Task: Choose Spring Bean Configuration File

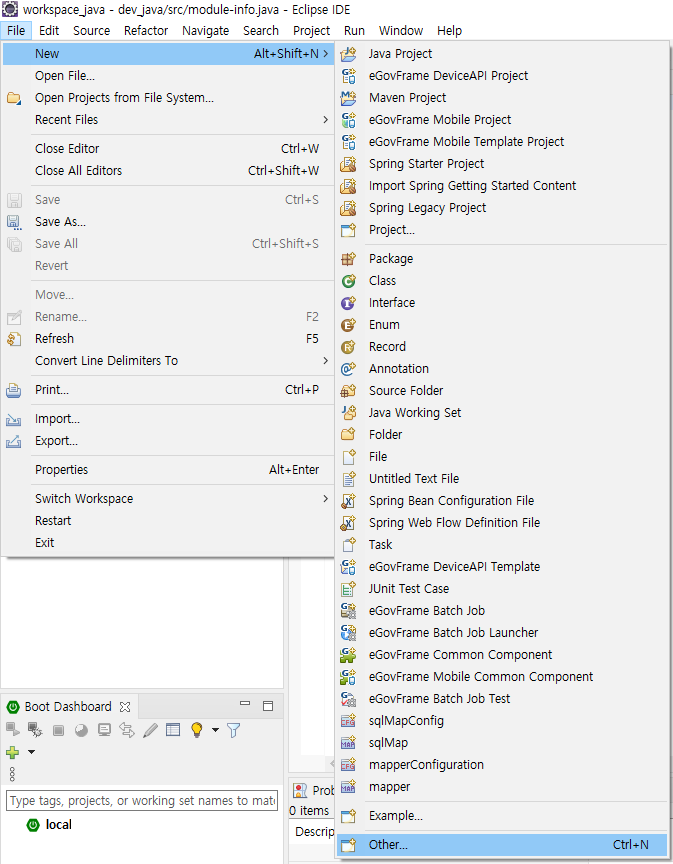Action: pos(502,501)
